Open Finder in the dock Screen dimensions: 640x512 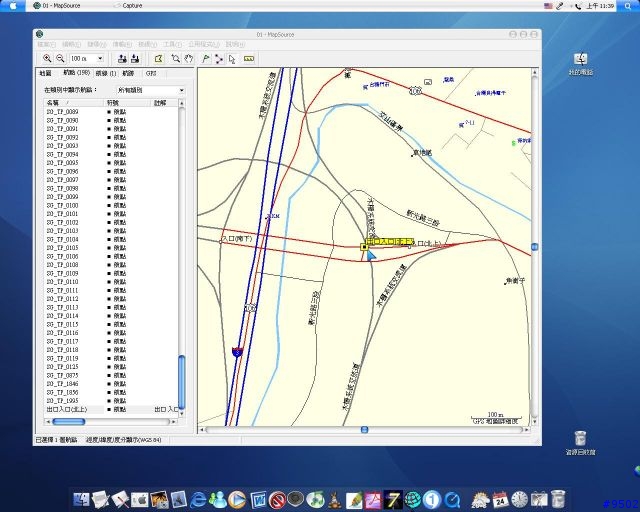coord(82,500)
